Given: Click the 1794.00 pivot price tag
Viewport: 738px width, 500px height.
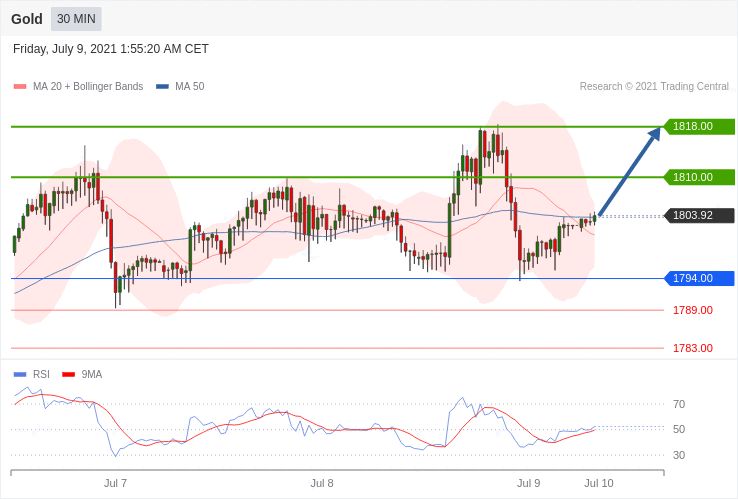Looking at the screenshot, I should [x=699, y=278].
